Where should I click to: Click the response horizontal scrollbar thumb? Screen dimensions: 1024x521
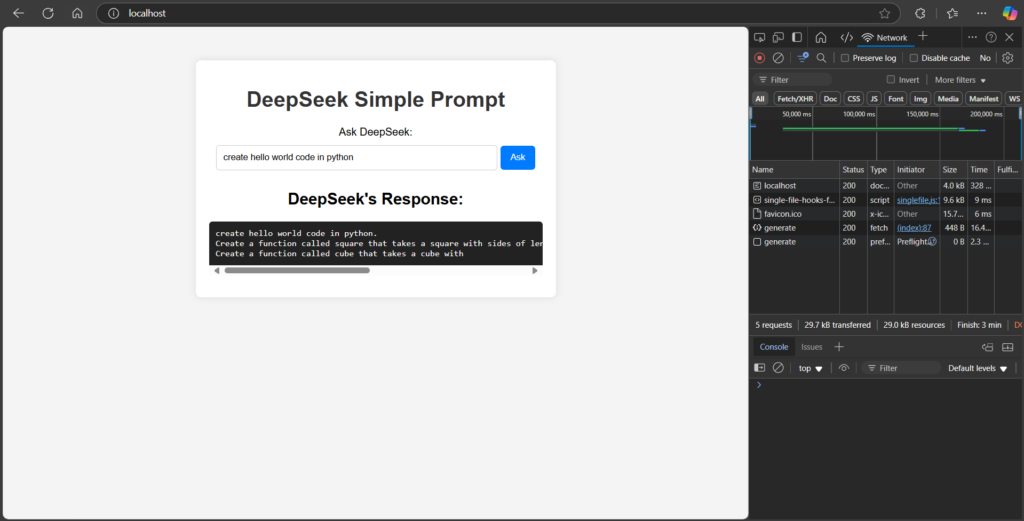coord(297,270)
